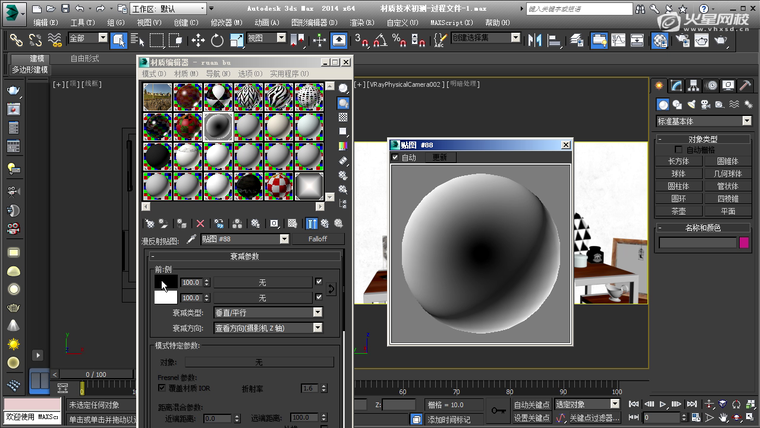Open the 衰减类型 dropdown
Screen dimensions: 760x428
268,313
